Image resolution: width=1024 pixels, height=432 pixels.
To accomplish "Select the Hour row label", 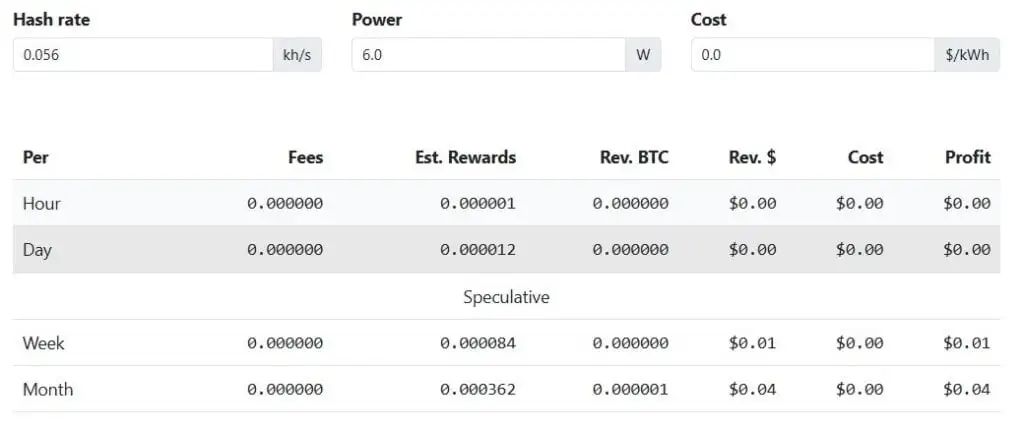I will pos(42,203).
